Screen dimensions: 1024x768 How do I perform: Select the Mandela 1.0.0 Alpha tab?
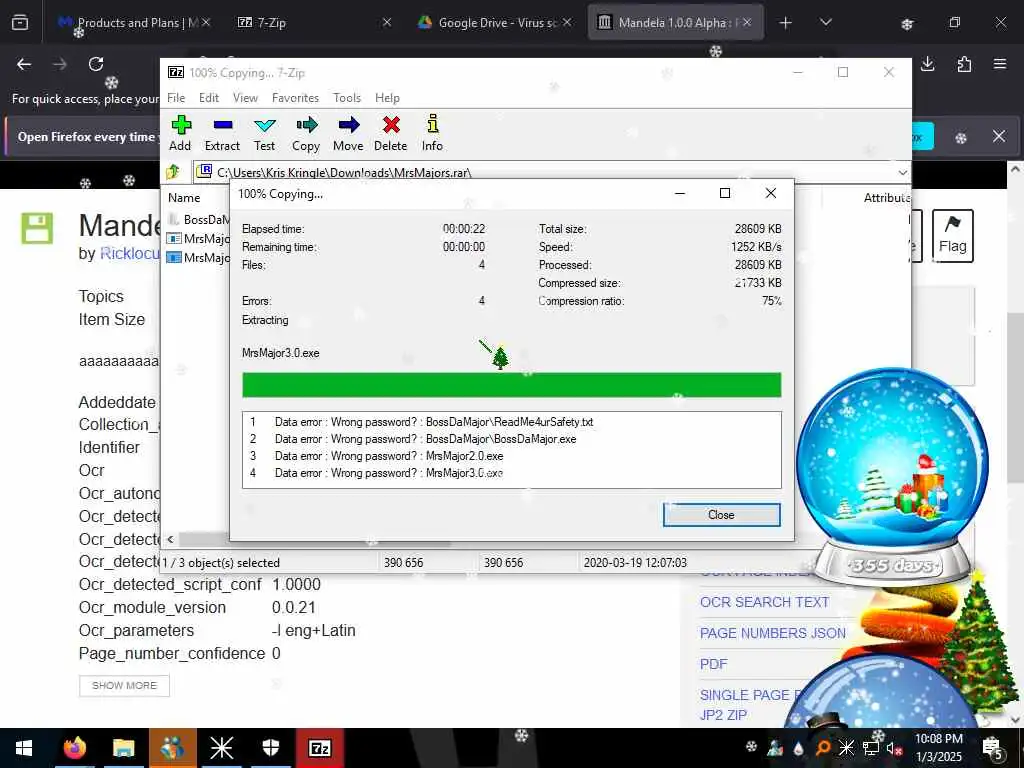pos(675,22)
